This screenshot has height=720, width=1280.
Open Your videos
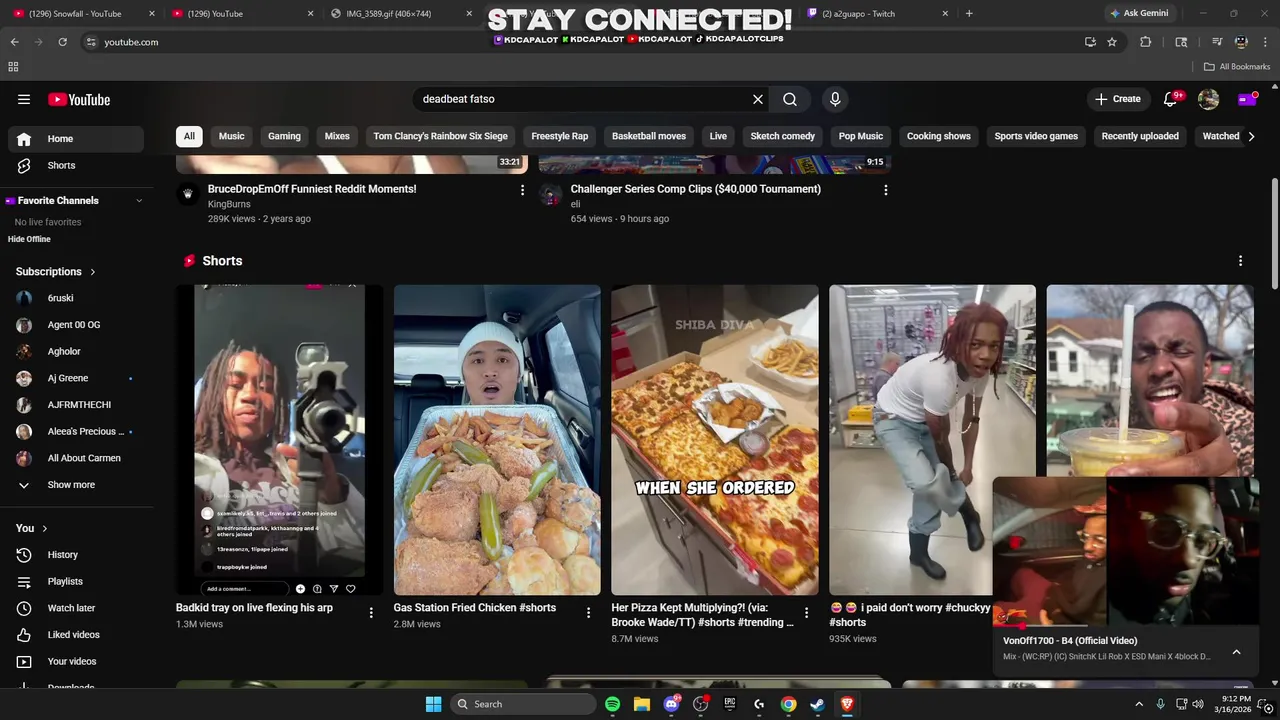75,661
